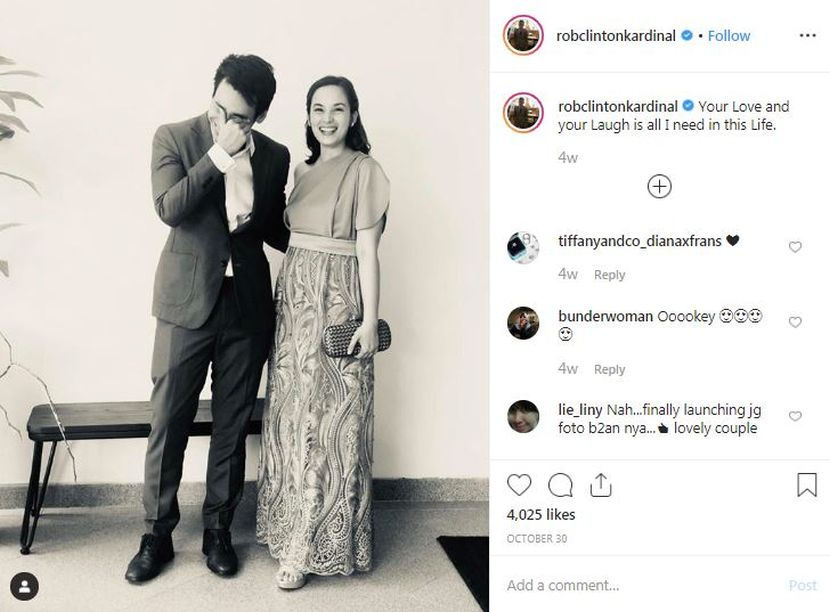Like lie_liny's comment
Viewport: 830px width, 612px height.
tap(795, 416)
